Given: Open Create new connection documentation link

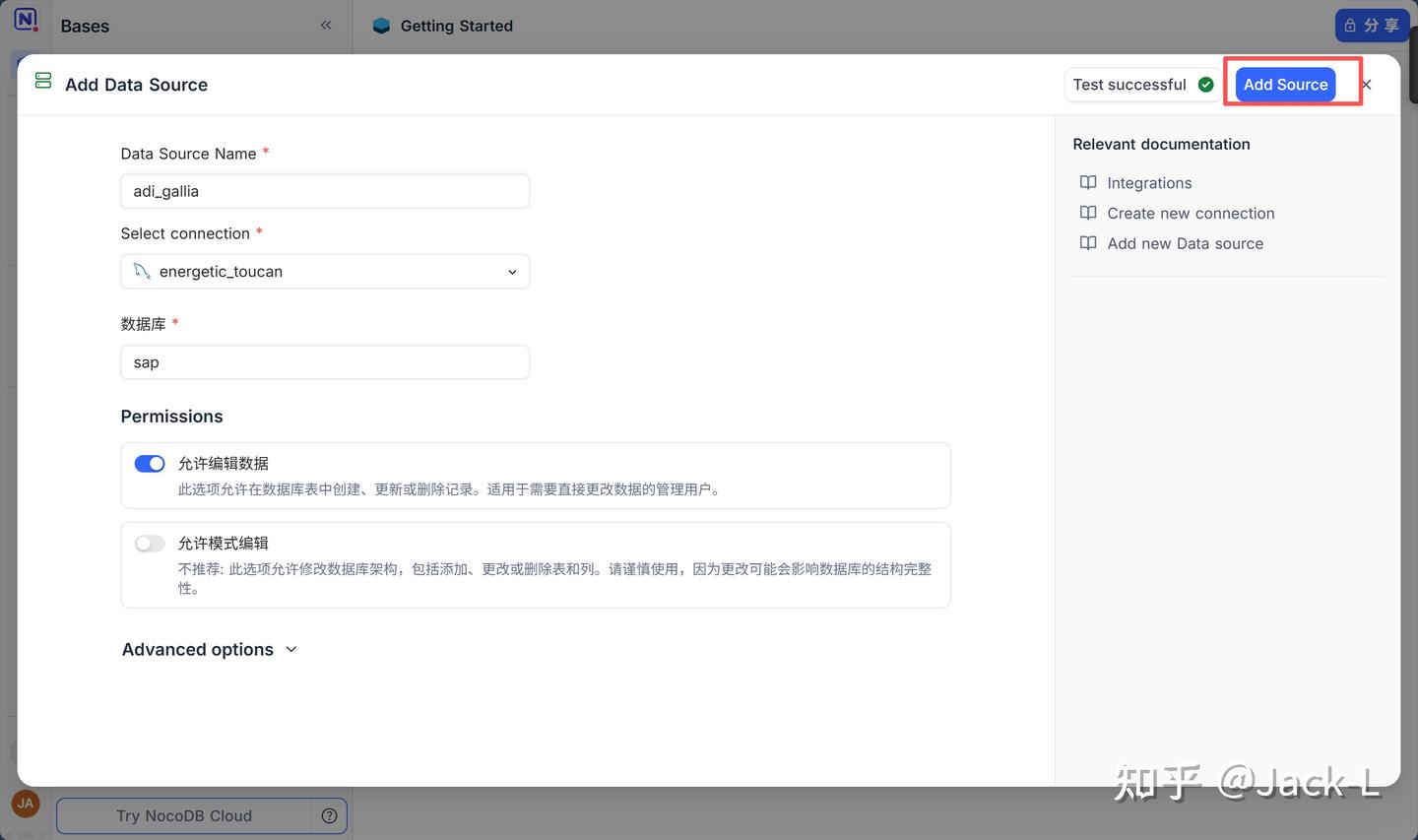Looking at the screenshot, I should pyautogui.click(x=1190, y=214).
